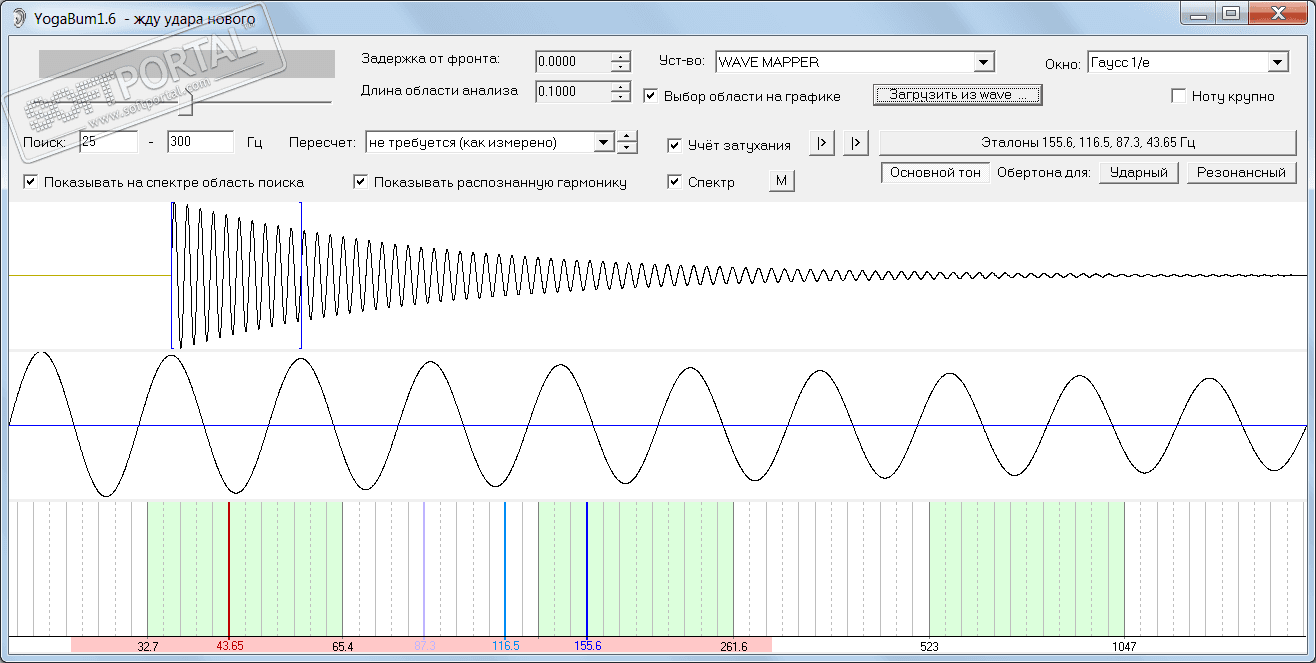Toggle 'Учёт затухания' checkbox
1316x663 pixels.
coord(675,145)
